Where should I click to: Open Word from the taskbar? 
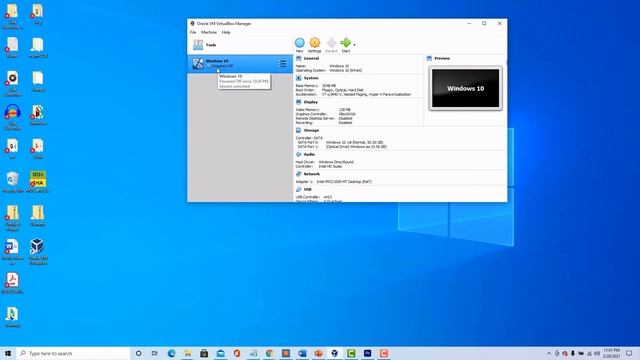coord(302,353)
